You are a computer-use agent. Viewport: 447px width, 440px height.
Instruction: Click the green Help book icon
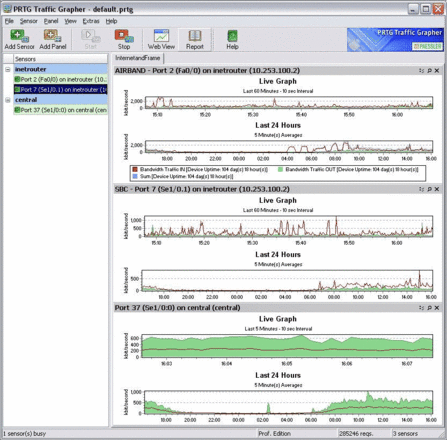[232, 39]
